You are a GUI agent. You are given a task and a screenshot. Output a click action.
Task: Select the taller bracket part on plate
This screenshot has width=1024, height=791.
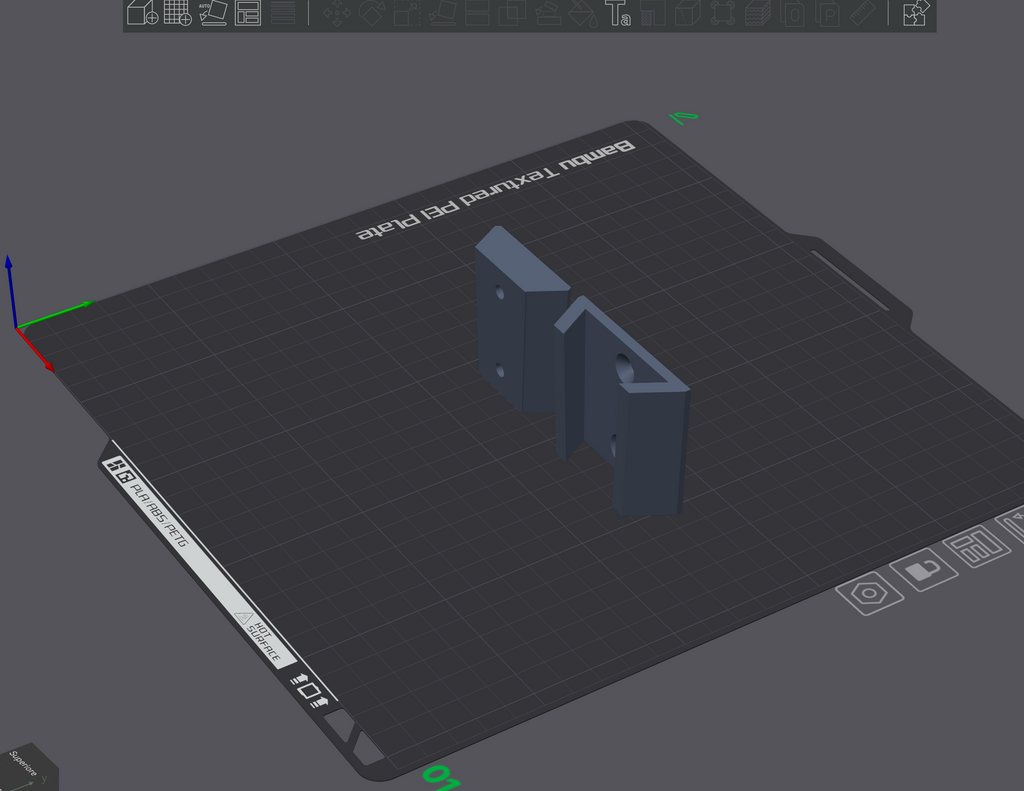[622, 406]
